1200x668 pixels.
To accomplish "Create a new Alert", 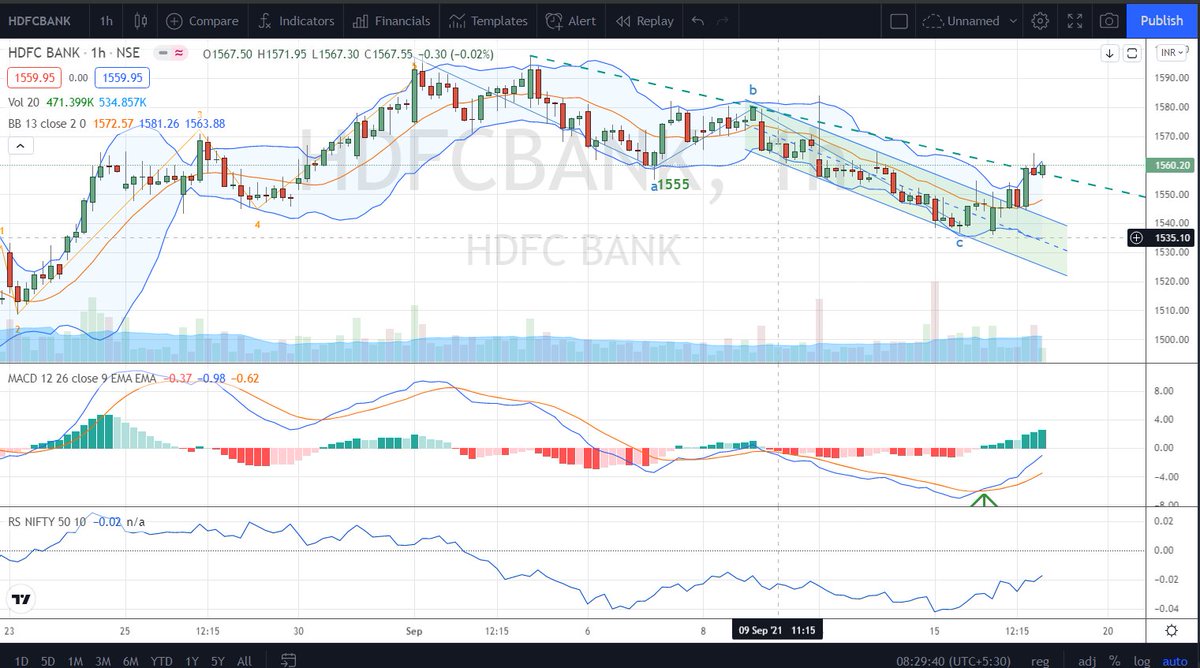I will [569, 20].
